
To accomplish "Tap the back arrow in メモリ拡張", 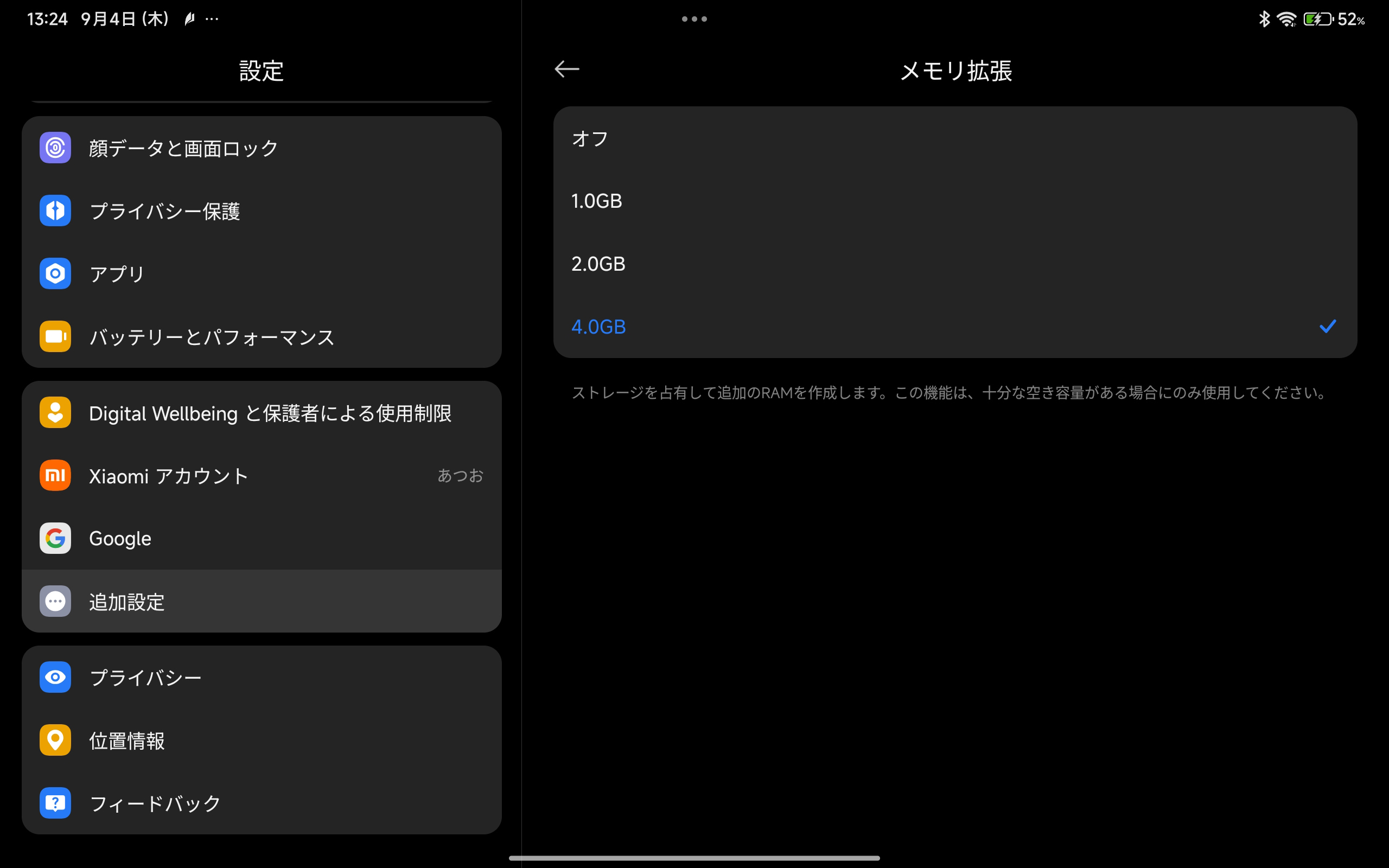I will coord(566,69).
